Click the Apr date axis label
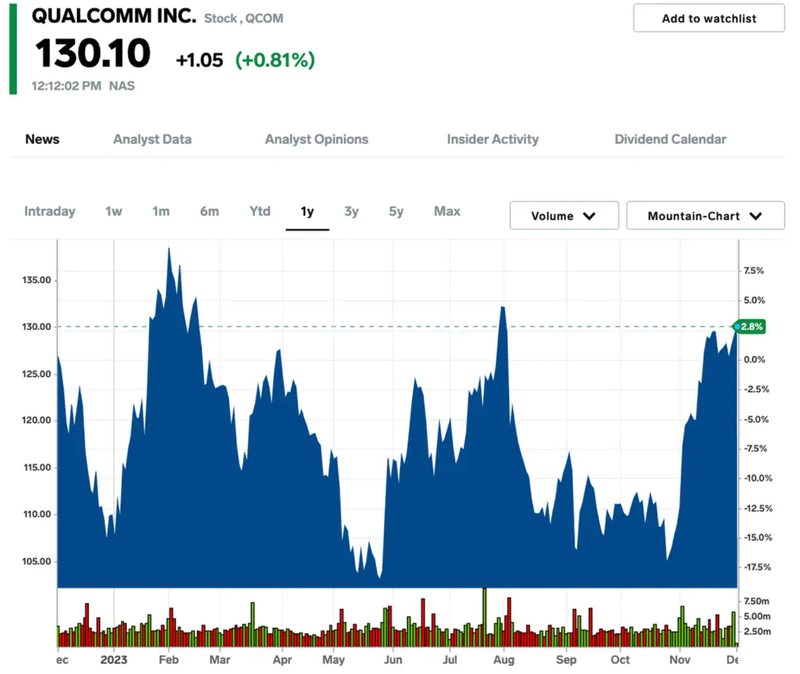This screenshot has width=800, height=674. [282, 660]
